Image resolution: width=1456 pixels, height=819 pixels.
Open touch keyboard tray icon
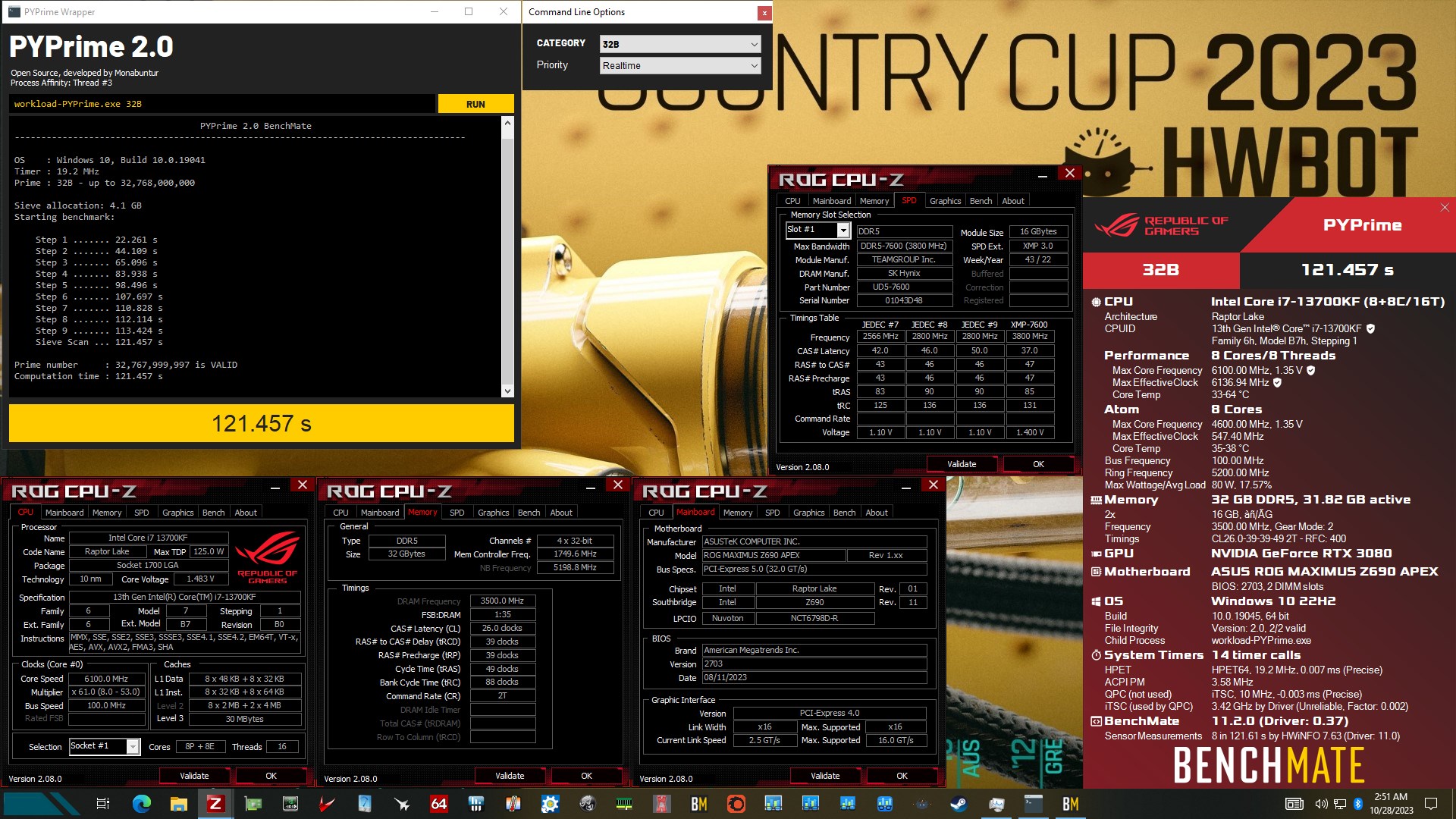click(x=1294, y=804)
